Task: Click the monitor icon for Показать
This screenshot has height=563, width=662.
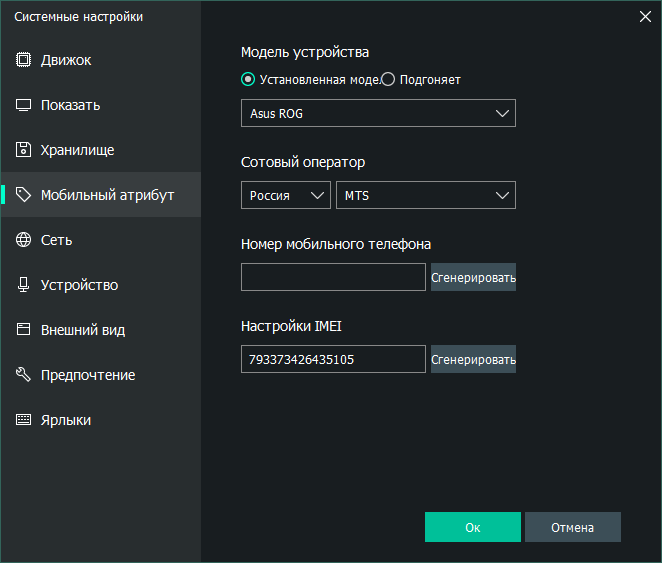Action: 23,105
